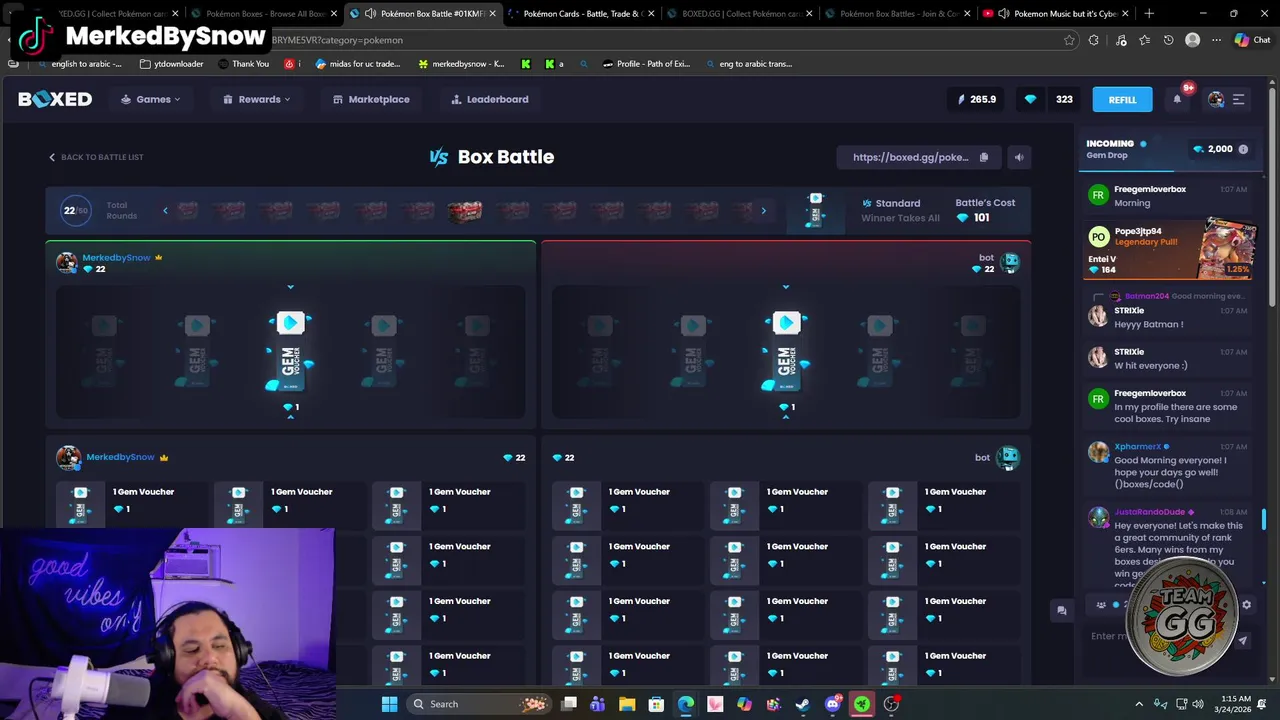Screen dimensions: 1280x720
Task: Show previous boxes in rounds carousel
Action: point(165,210)
